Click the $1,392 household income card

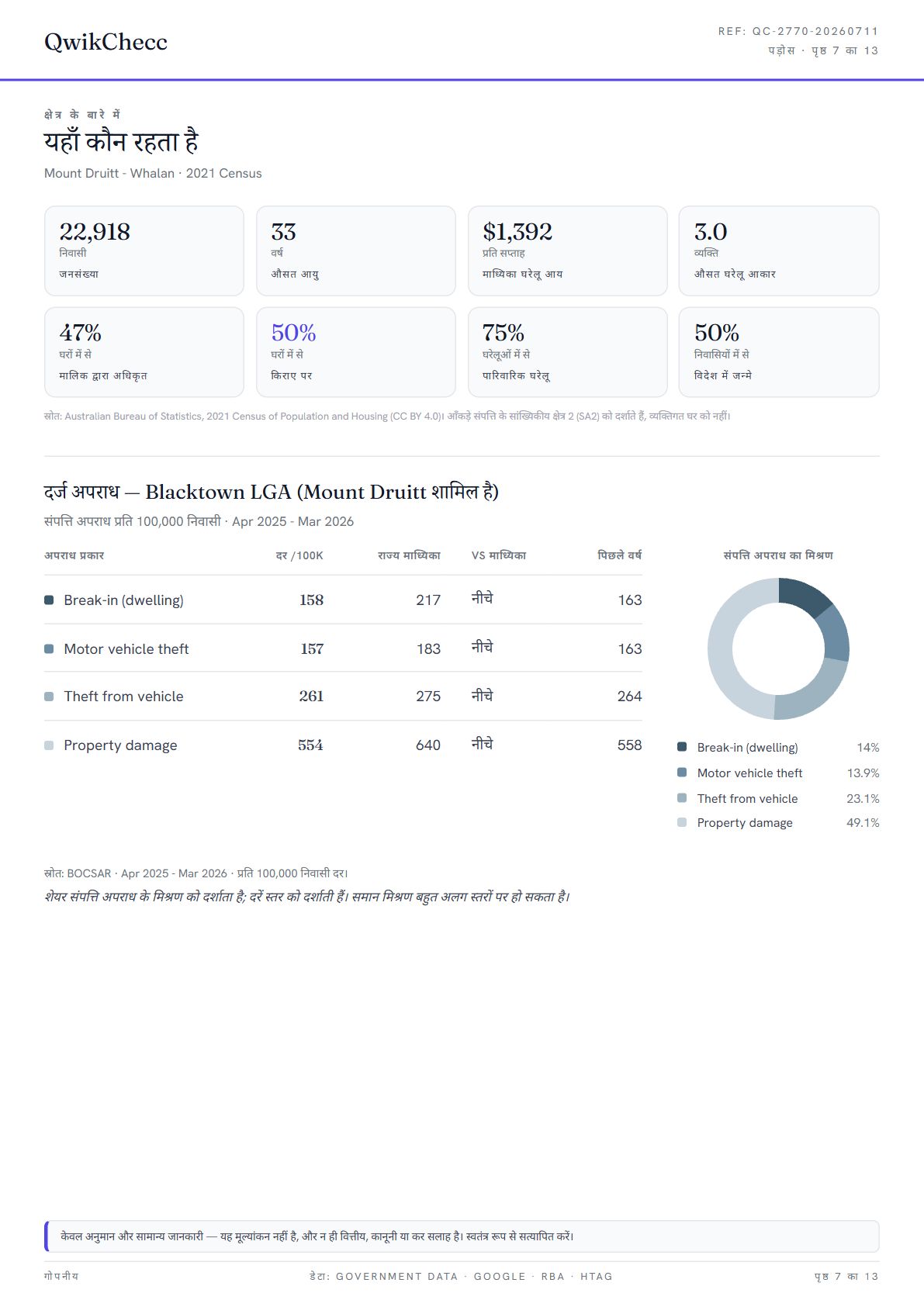568,251
